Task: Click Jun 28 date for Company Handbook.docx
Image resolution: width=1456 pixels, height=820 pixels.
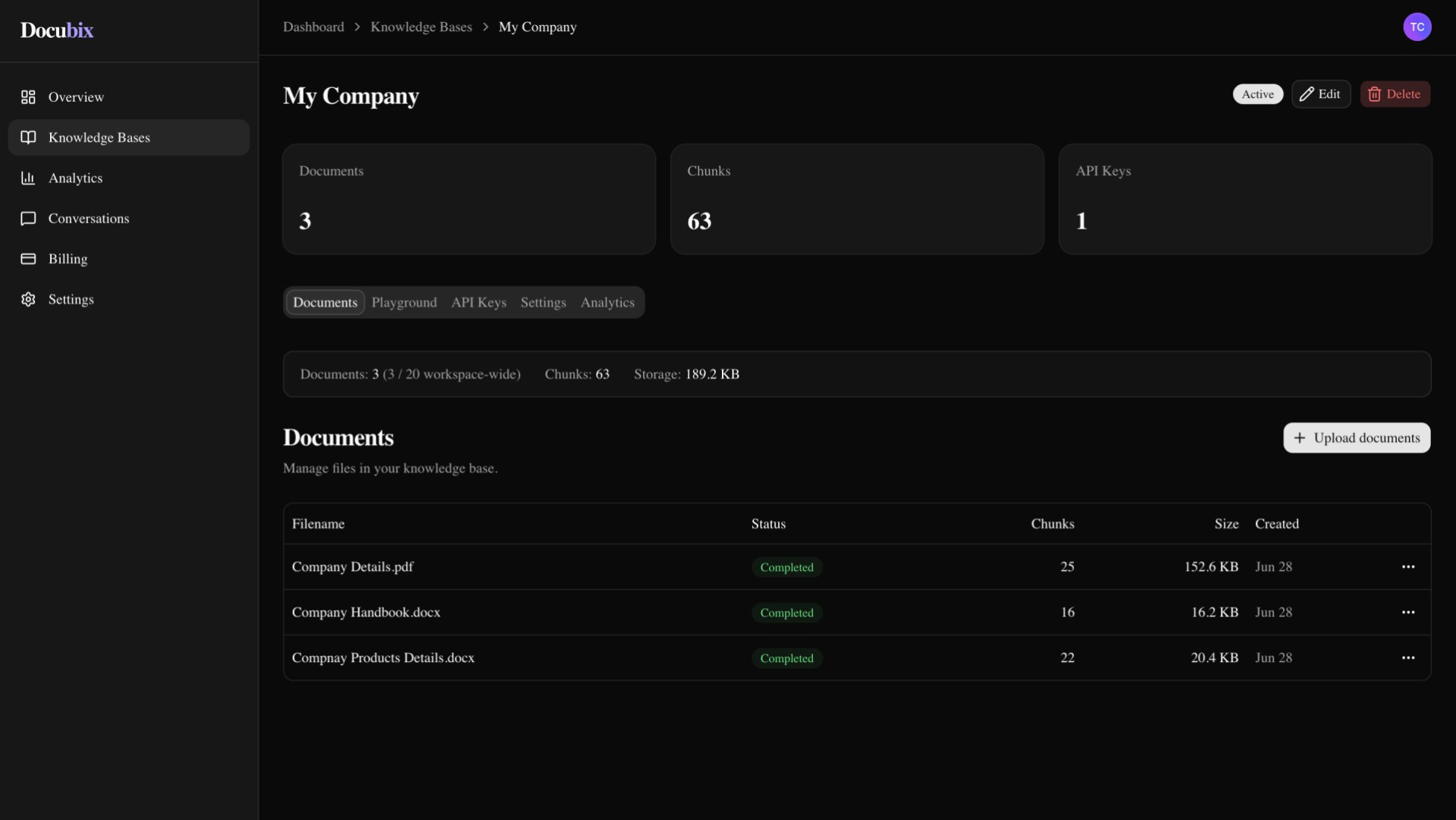Action: point(1273,613)
